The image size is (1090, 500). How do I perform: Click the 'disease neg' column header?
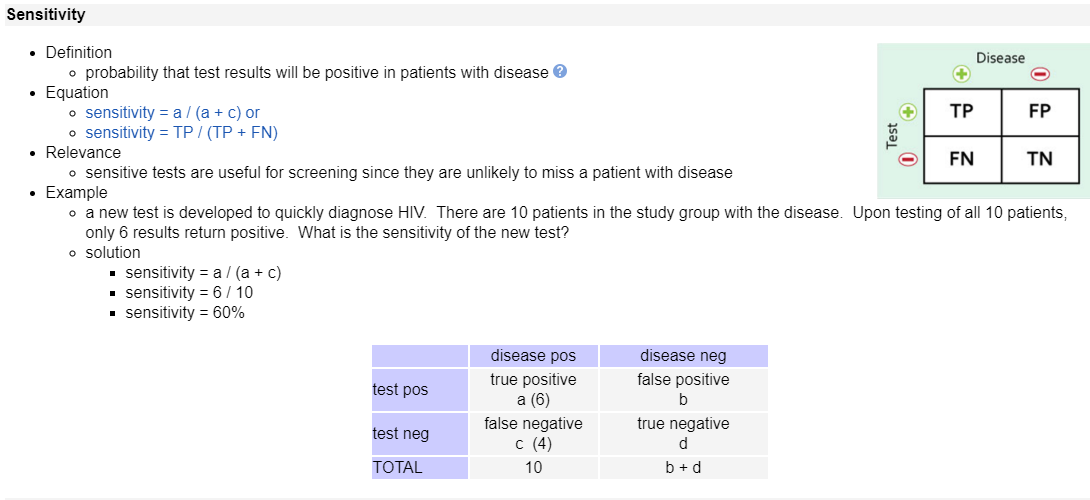[x=683, y=356]
